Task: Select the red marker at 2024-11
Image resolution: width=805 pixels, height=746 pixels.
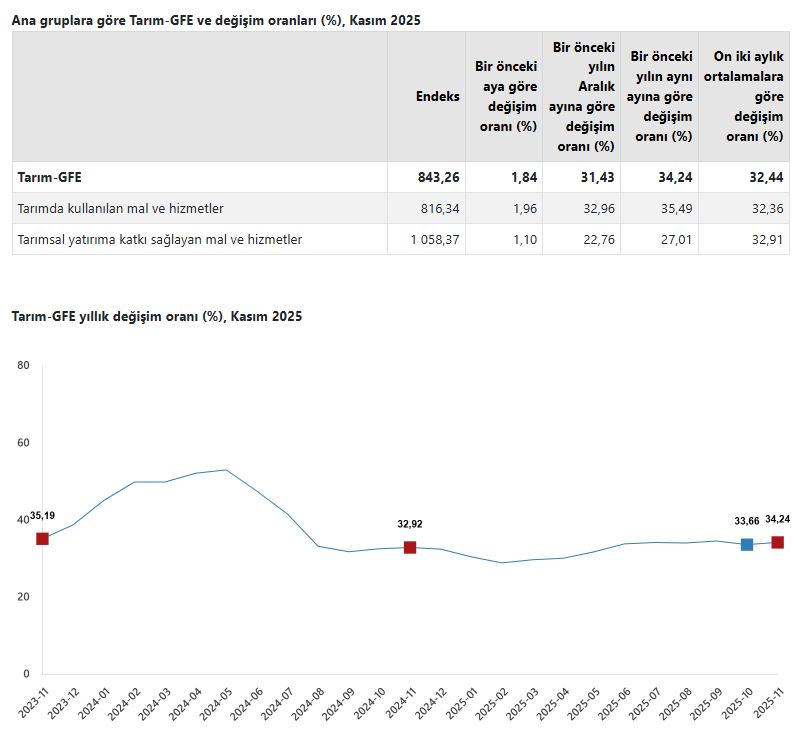Action: [x=410, y=547]
